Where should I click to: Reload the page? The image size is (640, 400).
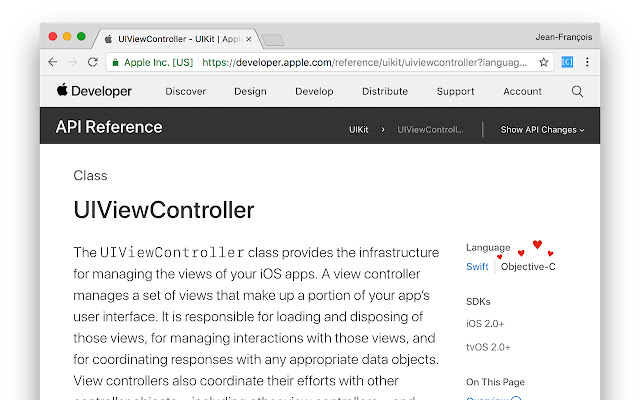point(92,62)
